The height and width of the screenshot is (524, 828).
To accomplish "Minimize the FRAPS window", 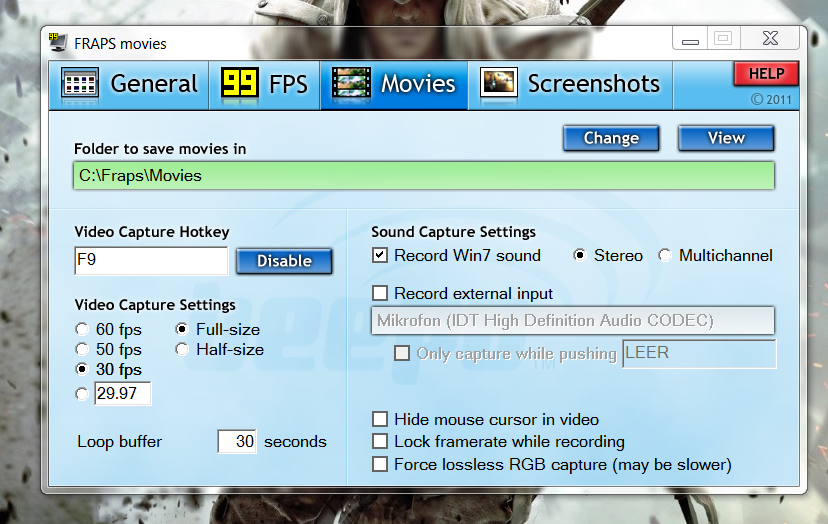I will pyautogui.click(x=690, y=39).
